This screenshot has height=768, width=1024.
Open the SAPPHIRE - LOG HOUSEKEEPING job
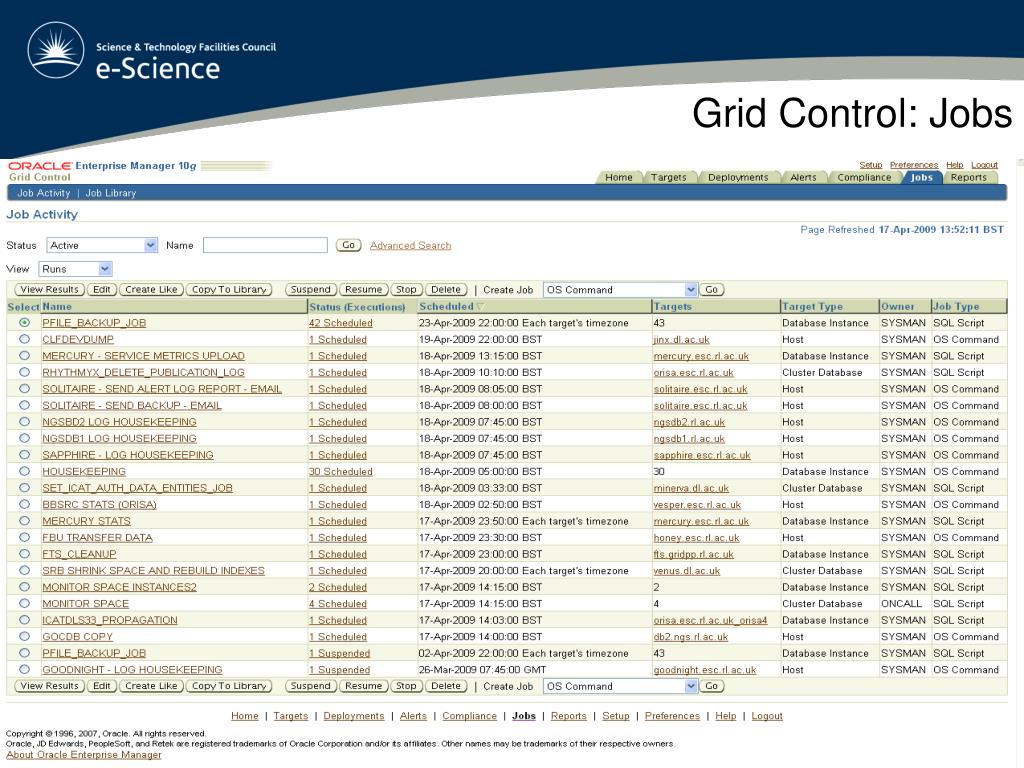pyautogui.click(x=128, y=455)
